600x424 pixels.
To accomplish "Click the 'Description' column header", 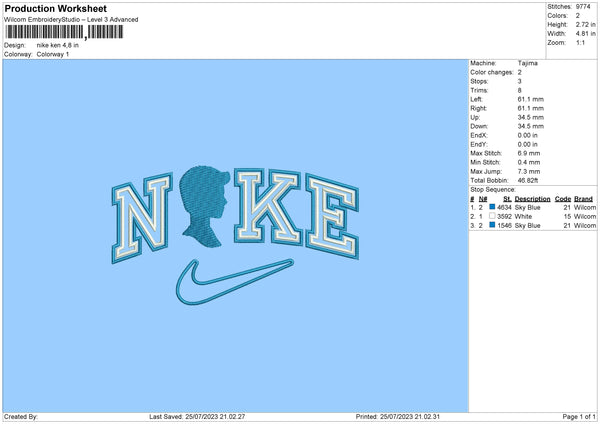I will coord(532,199).
